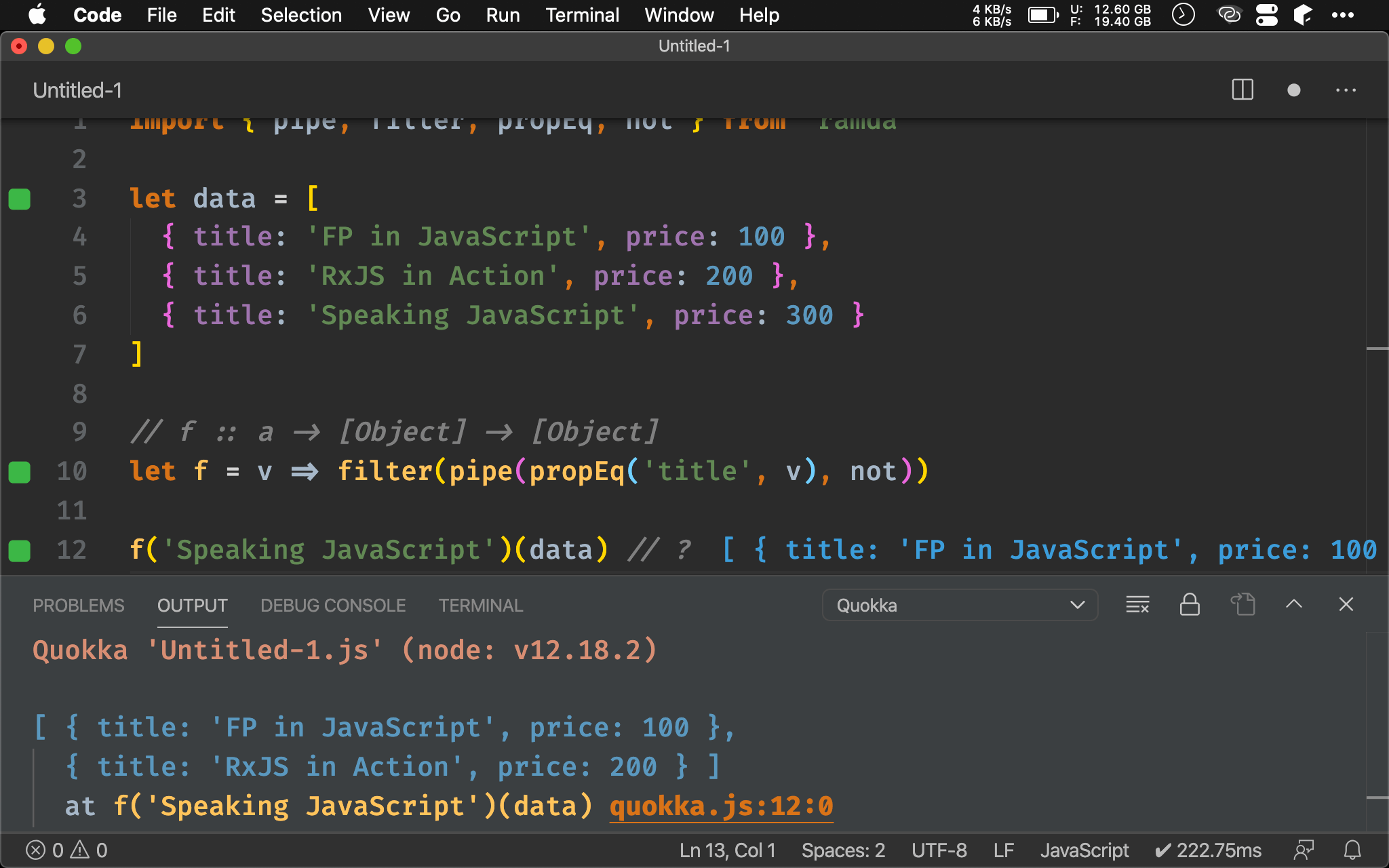The image size is (1389, 868).
Task: Click the output panel scrollbar
Action: [1377, 732]
